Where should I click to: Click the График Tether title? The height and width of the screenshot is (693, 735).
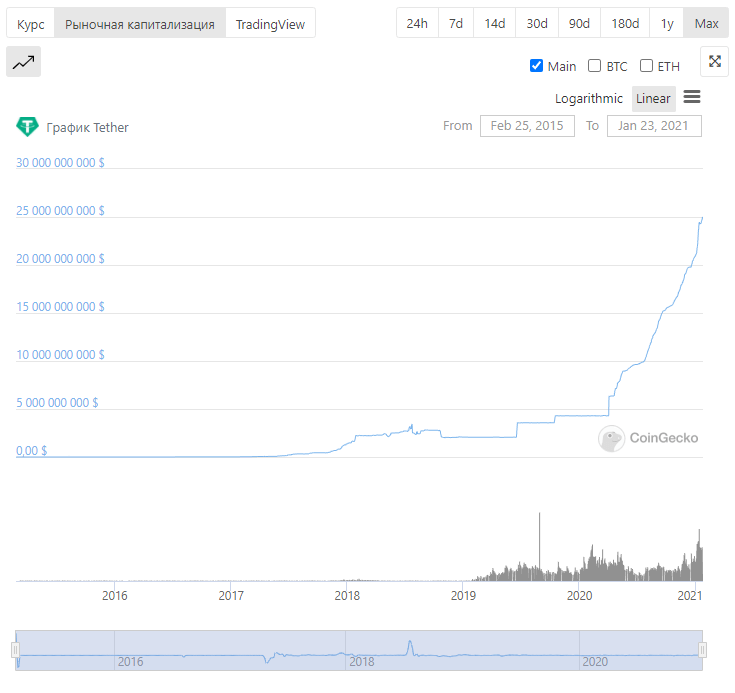(x=87, y=127)
